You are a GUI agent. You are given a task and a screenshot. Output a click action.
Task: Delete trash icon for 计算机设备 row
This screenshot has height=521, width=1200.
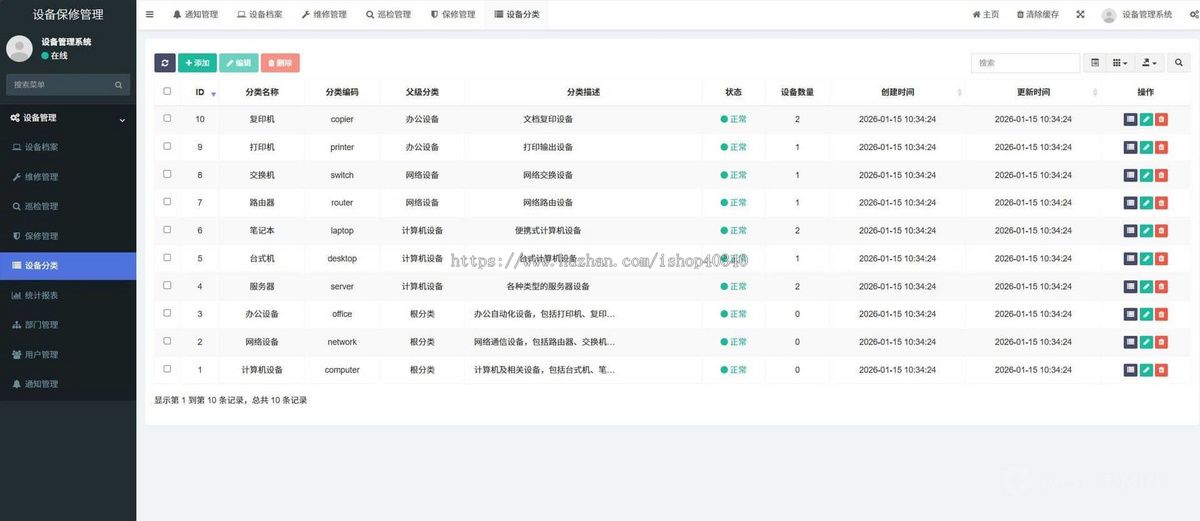coord(1161,370)
